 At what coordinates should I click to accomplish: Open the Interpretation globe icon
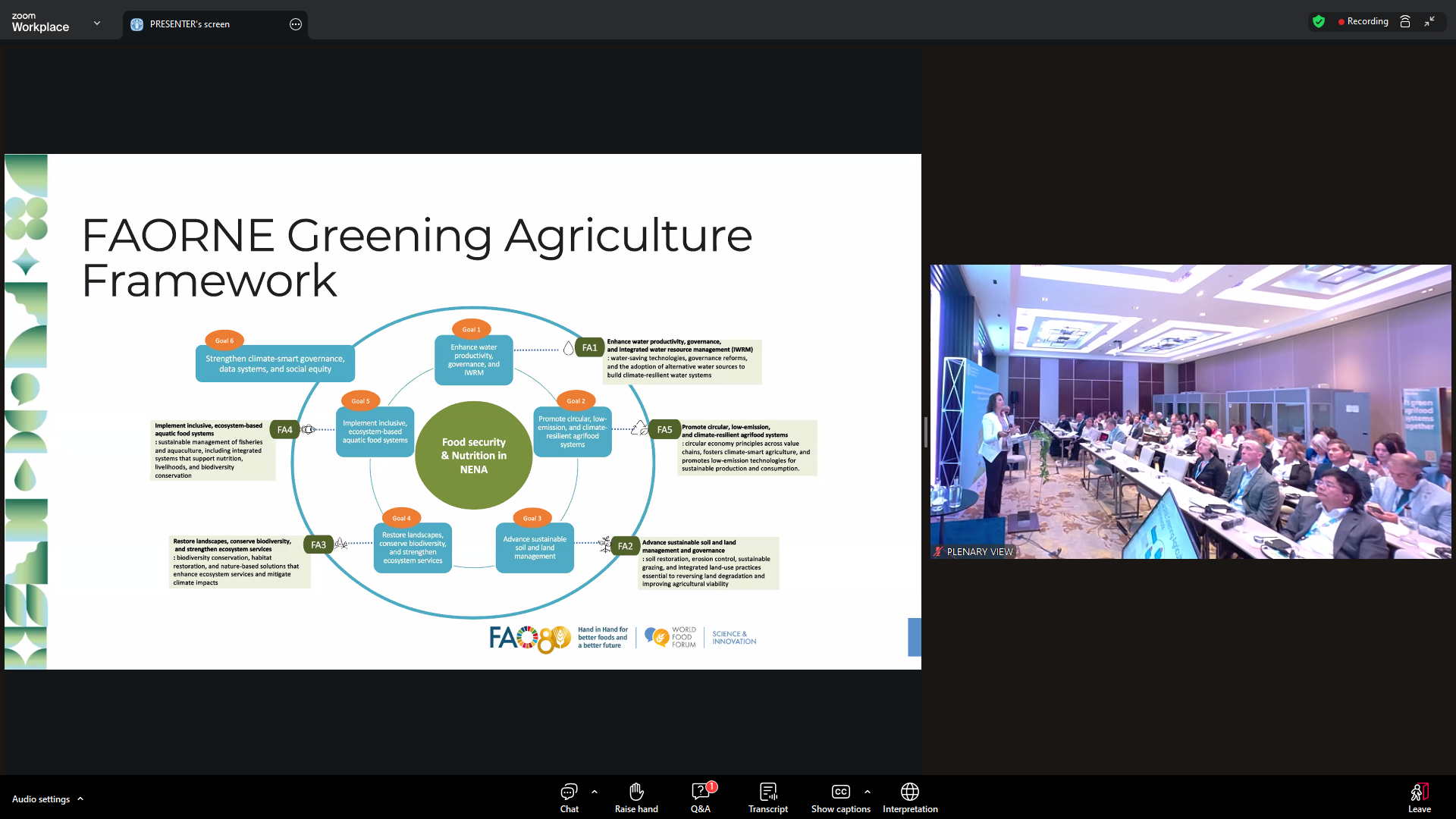click(x=909, y=792)
